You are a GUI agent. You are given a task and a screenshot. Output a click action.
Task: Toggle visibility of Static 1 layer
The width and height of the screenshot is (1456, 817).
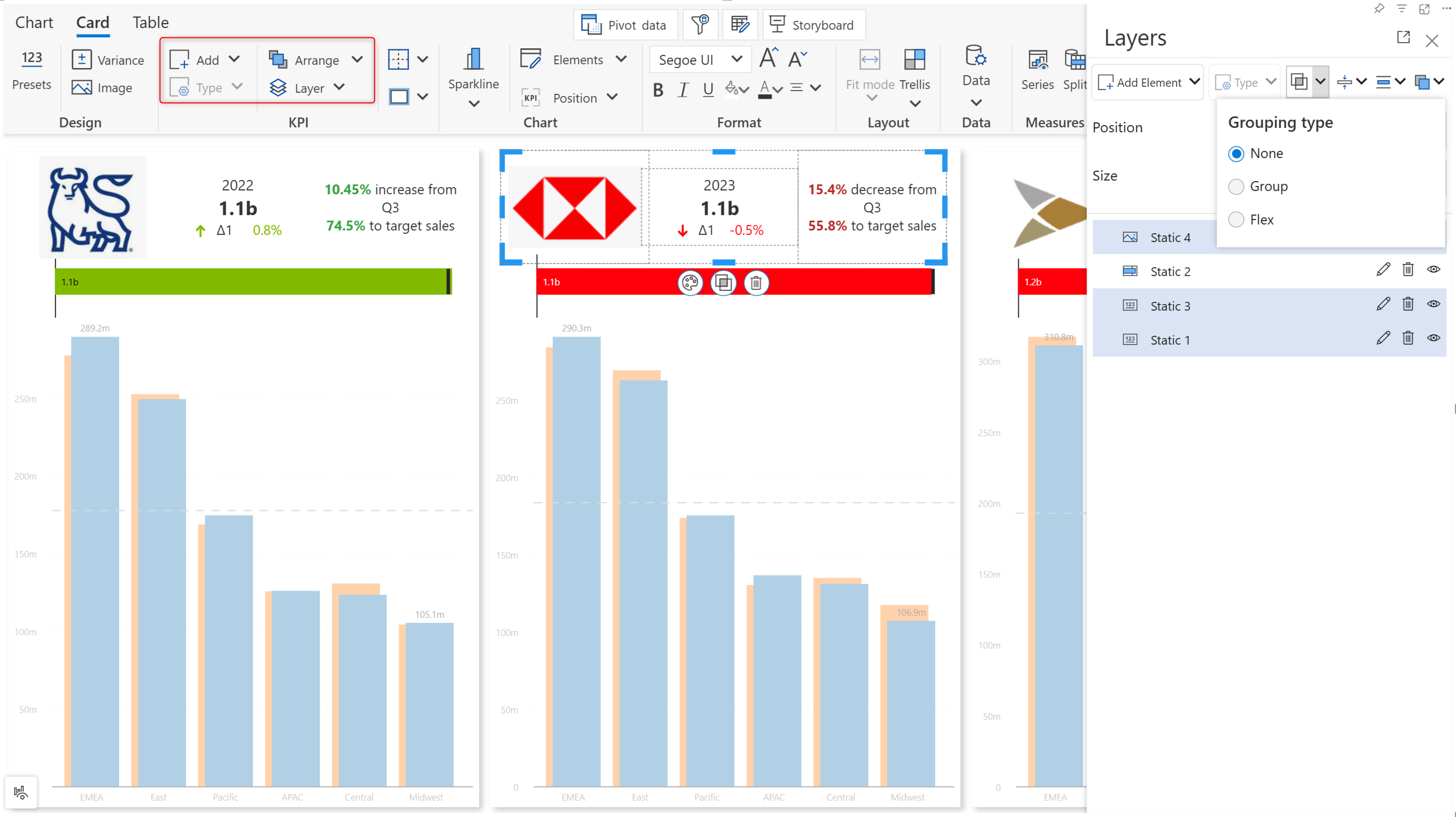(x=1433, y=338)
